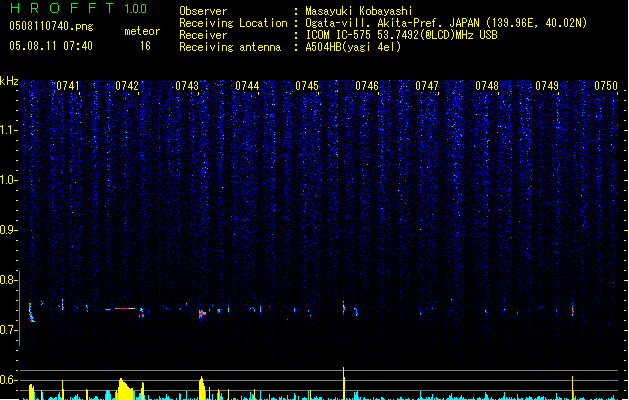Screen dimensions: 629x400
Task: Click the 'meteor' label
Action: pyautogui.click(x=142, y=31)
